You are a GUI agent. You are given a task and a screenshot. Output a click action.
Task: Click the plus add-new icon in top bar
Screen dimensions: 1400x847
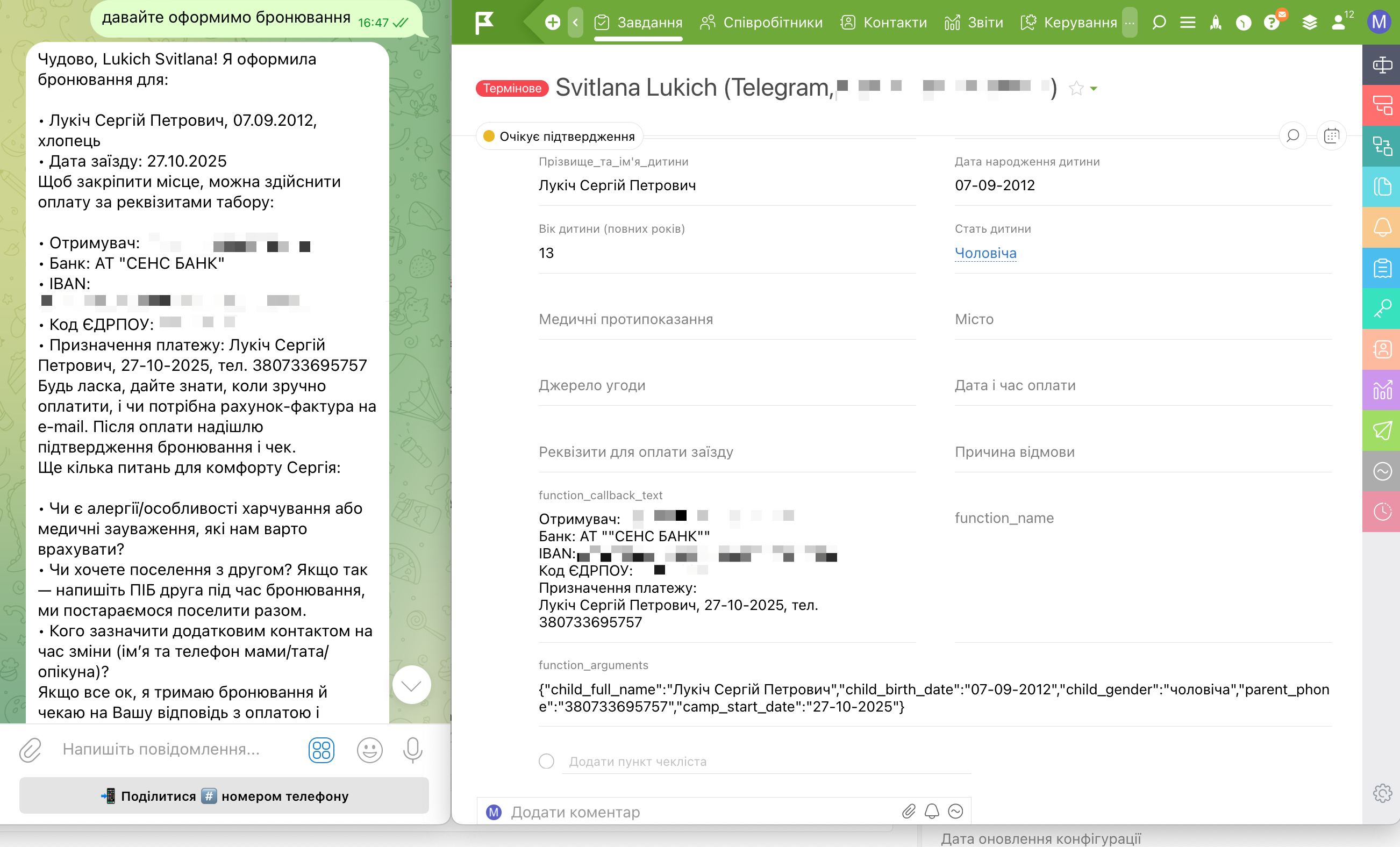(x=552, y=22)
